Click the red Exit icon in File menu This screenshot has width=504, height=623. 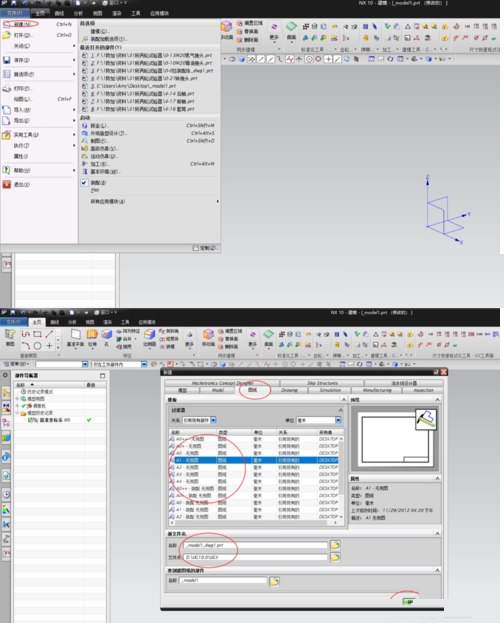click(6, 184)
